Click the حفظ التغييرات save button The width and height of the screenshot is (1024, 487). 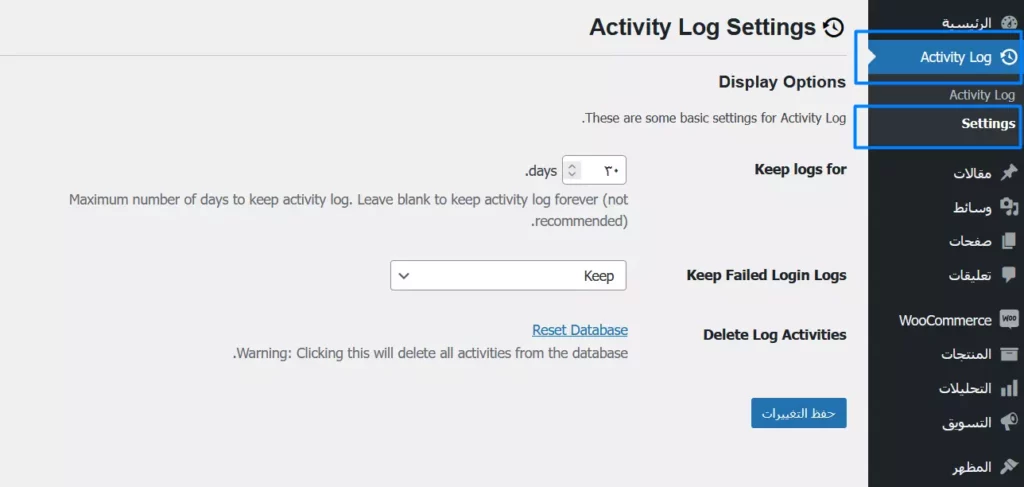coord(798,413)
